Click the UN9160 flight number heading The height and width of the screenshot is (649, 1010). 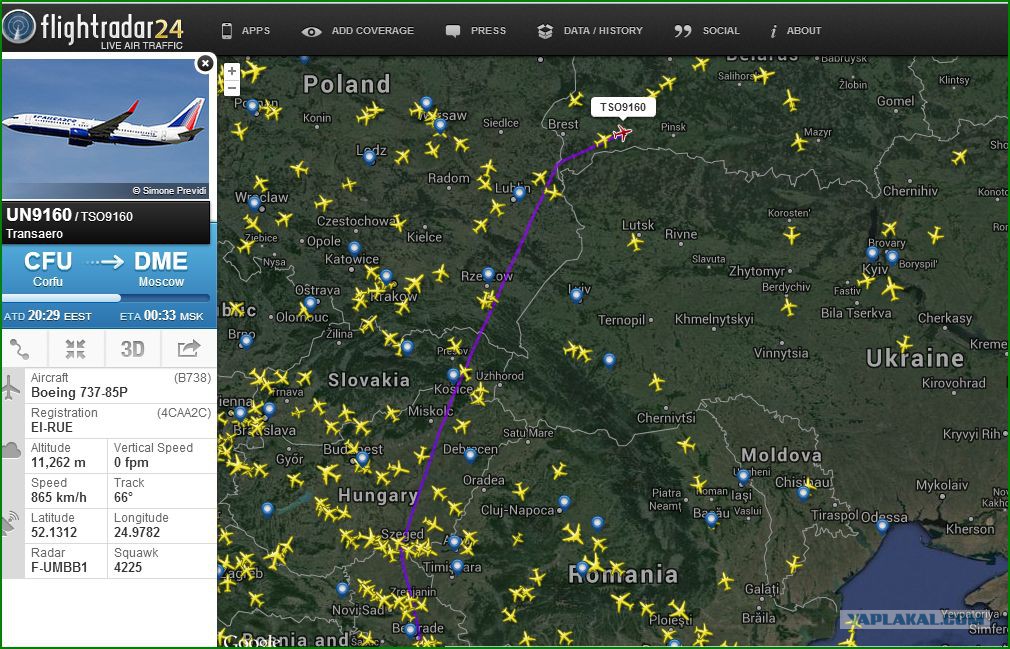click(39, 215)
